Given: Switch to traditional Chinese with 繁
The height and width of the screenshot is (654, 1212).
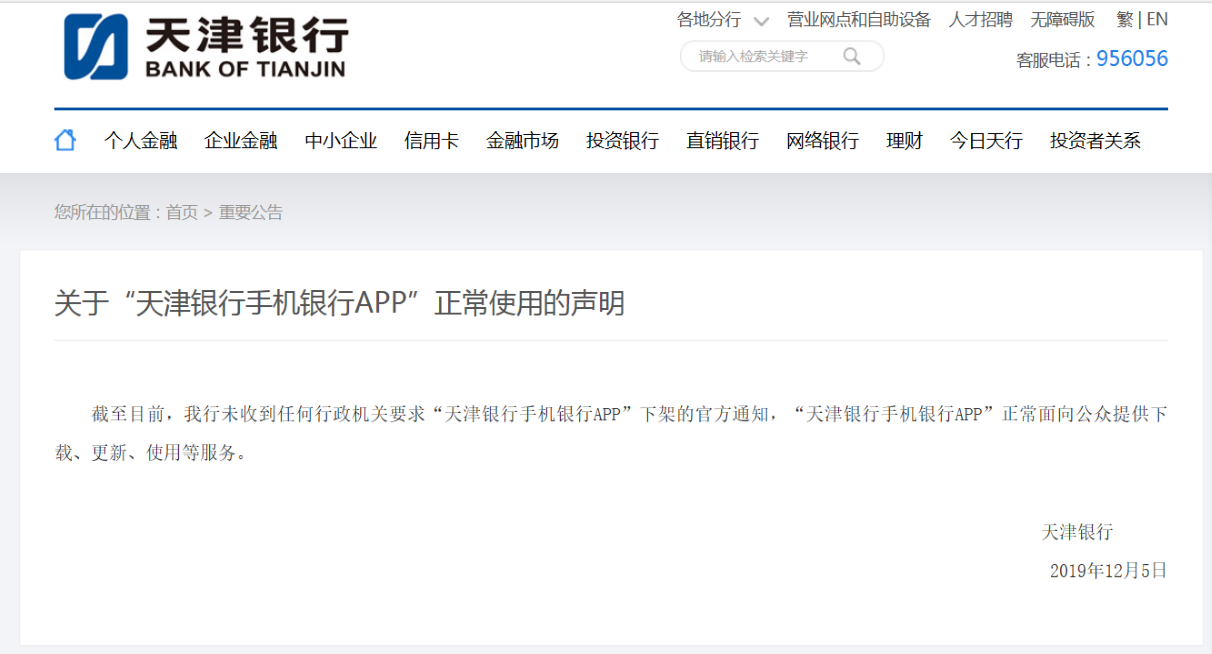Looking at the screenshot, I should tap(1125, 19).
